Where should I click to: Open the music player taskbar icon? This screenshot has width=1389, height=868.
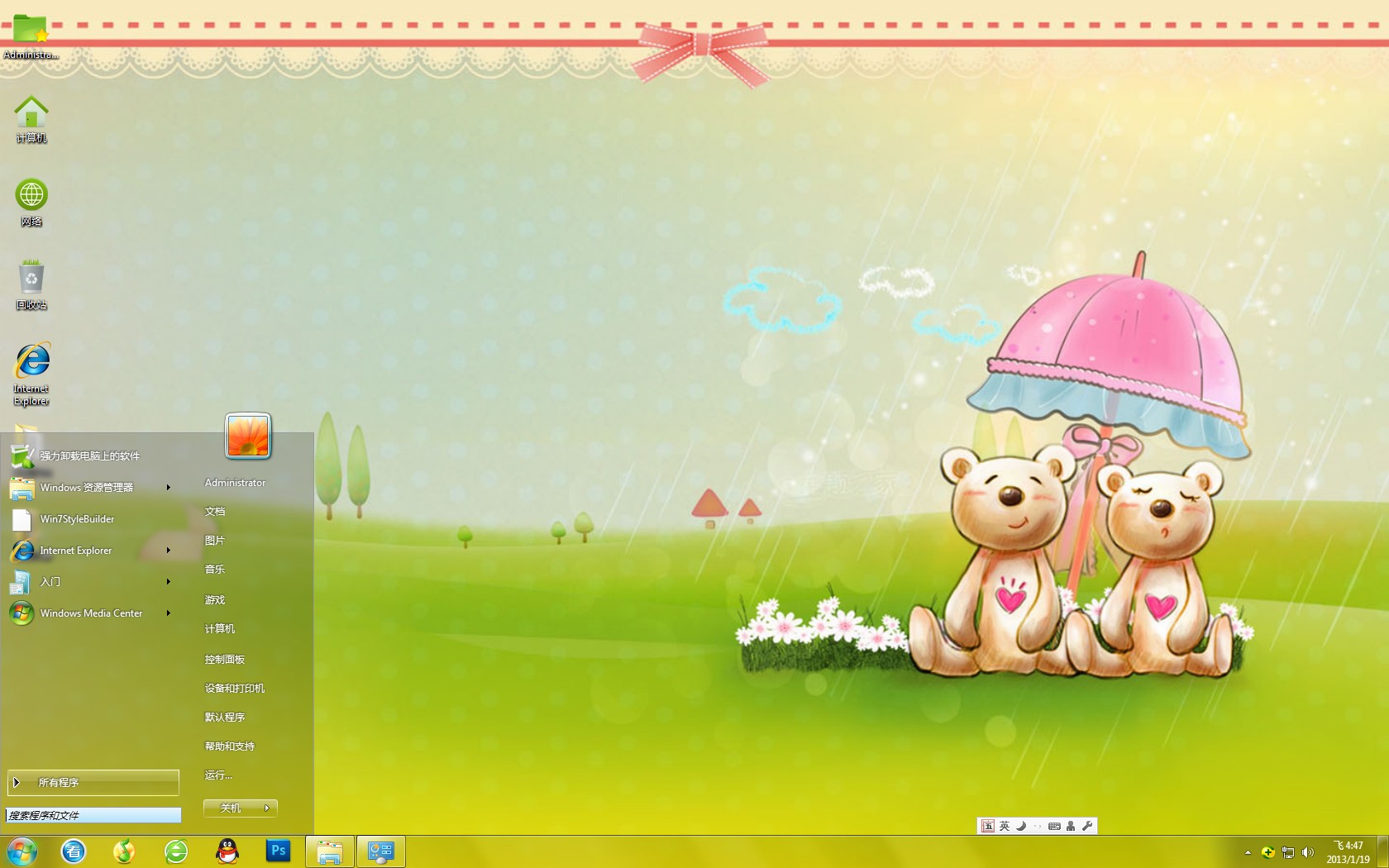coord(125,851)
